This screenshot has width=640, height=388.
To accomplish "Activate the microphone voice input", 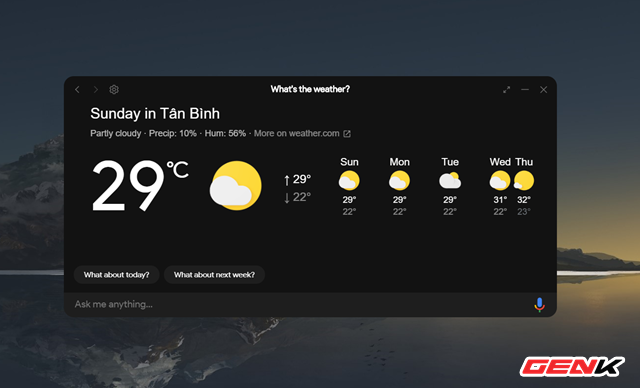I will tap(539, 304).
